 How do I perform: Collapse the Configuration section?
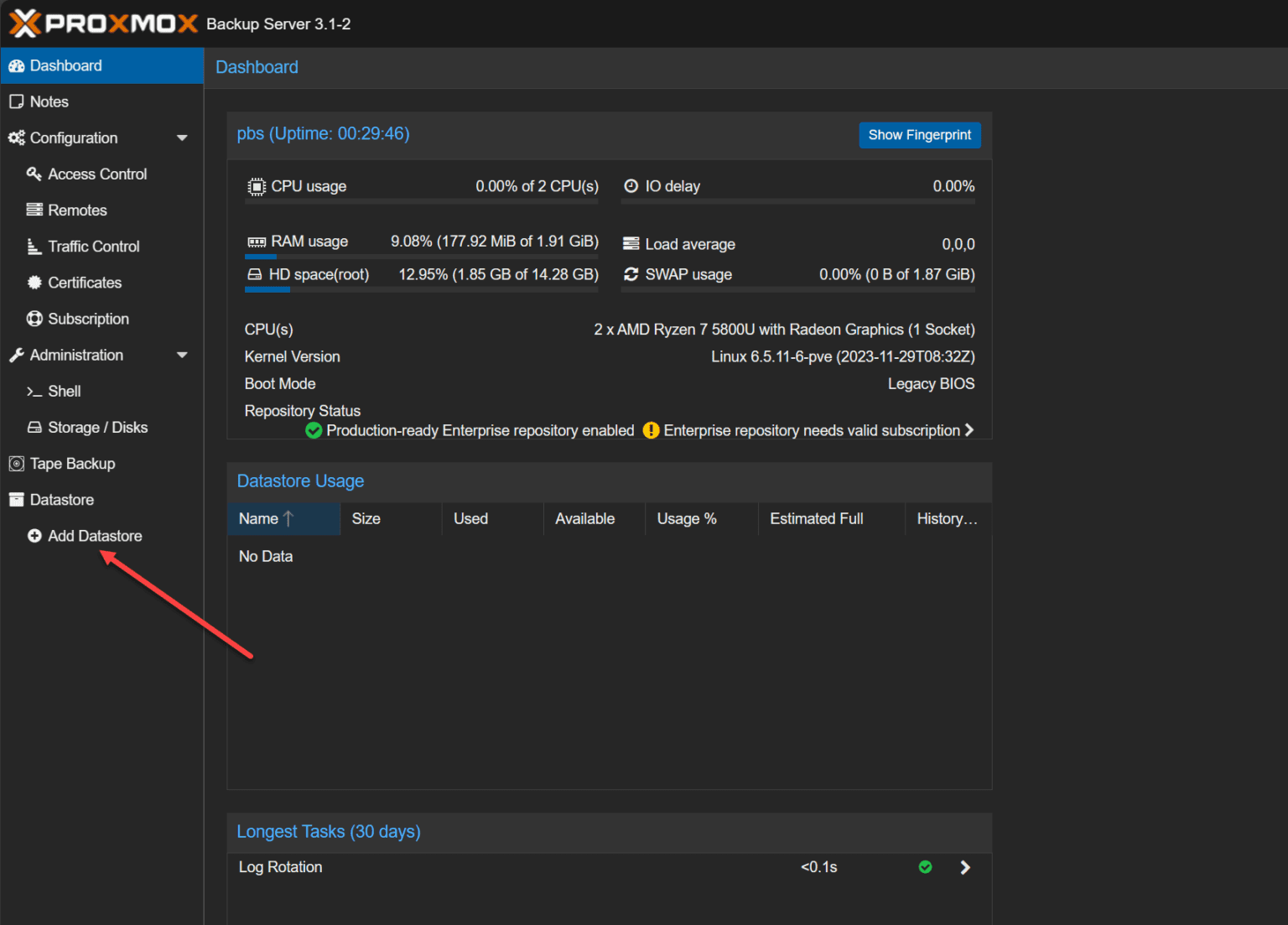[183, 138]
